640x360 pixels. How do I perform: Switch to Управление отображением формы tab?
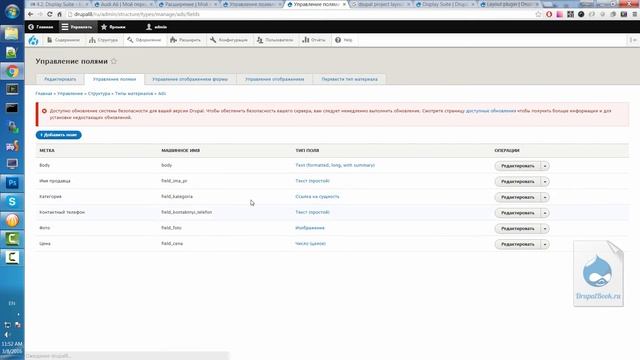click(190, 79)
